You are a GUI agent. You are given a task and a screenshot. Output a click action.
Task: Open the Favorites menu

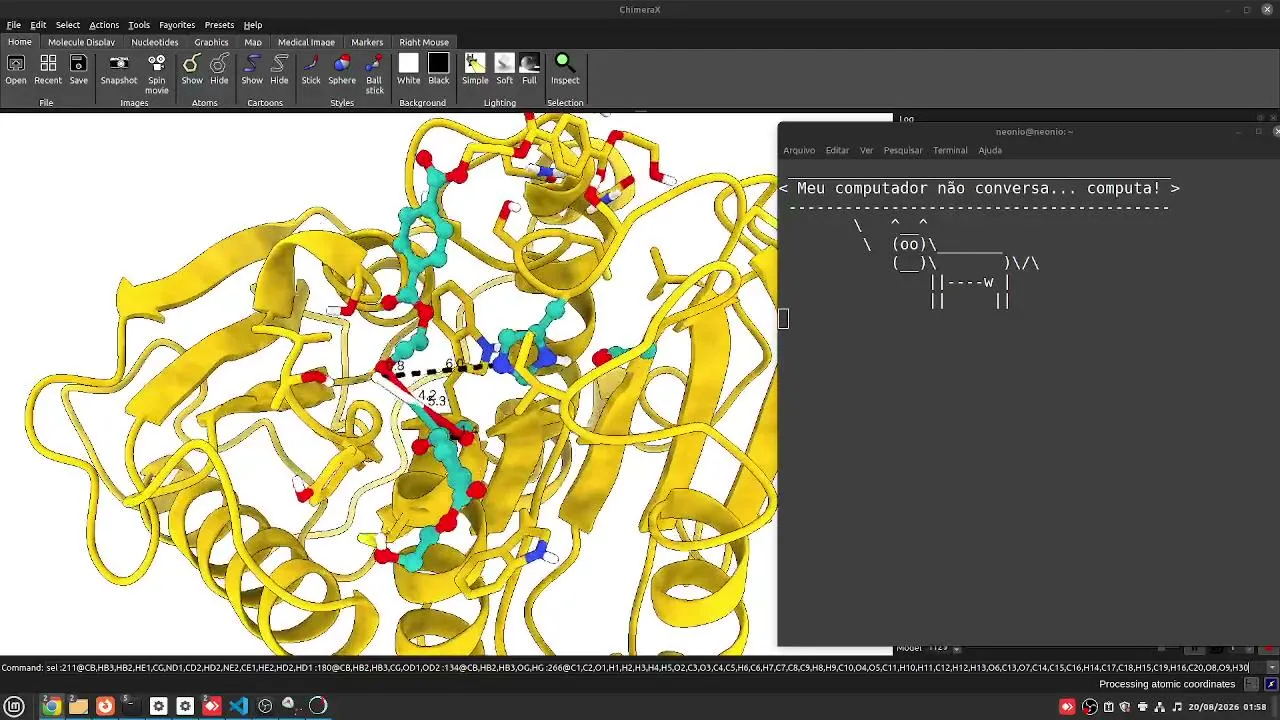click(177, 25)
